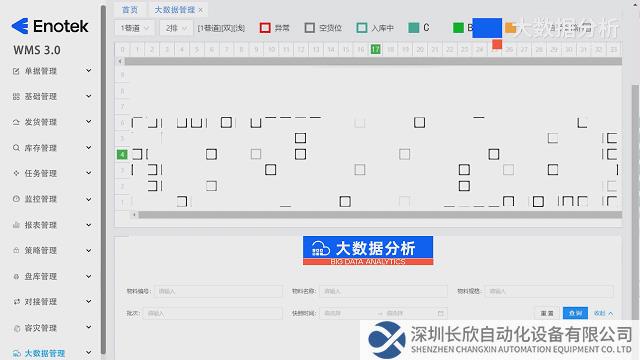This screenshot has height=360, width=640.
Task: Click the 批次 input field
Action: (x=212, y=313)
